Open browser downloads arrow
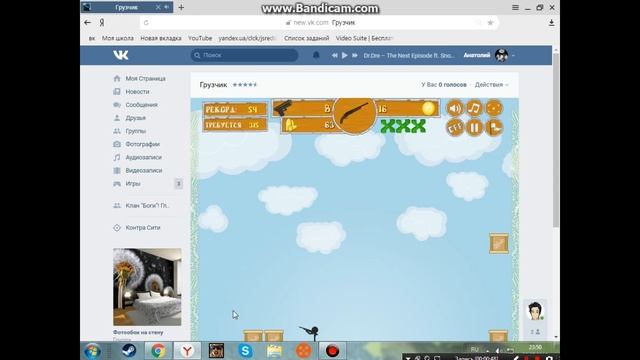Screen dimensions: 640x360 point(551,23)
